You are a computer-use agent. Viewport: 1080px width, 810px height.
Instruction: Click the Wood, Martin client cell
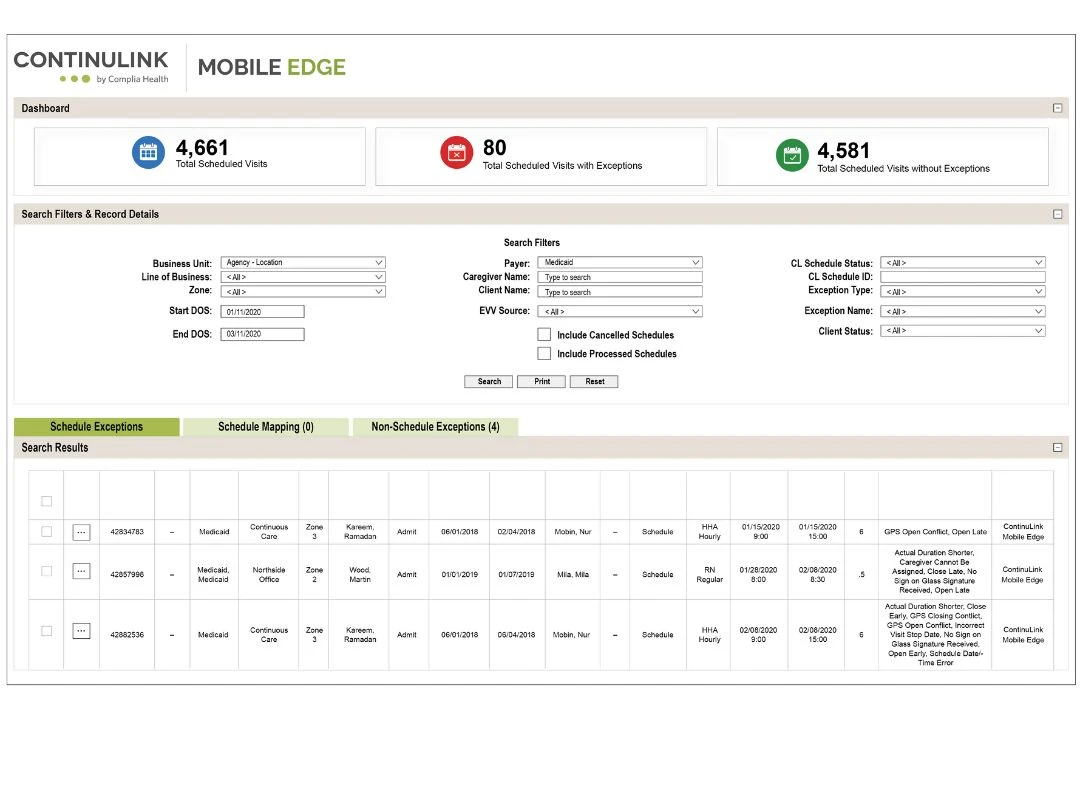pos(360,574)
